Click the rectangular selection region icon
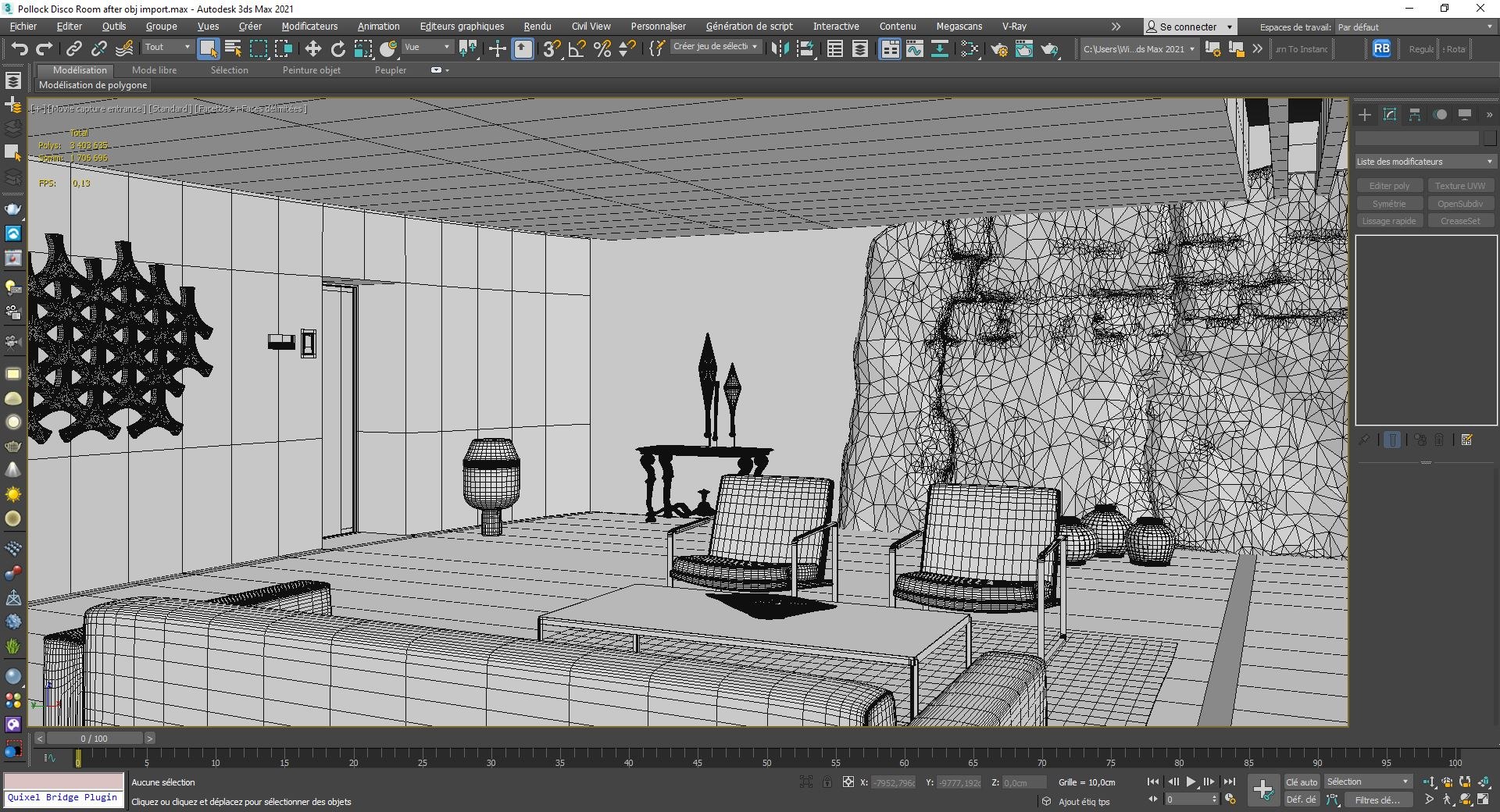Image resolution: width=1500 pixels, height=812 pixels. click(259, 49)
